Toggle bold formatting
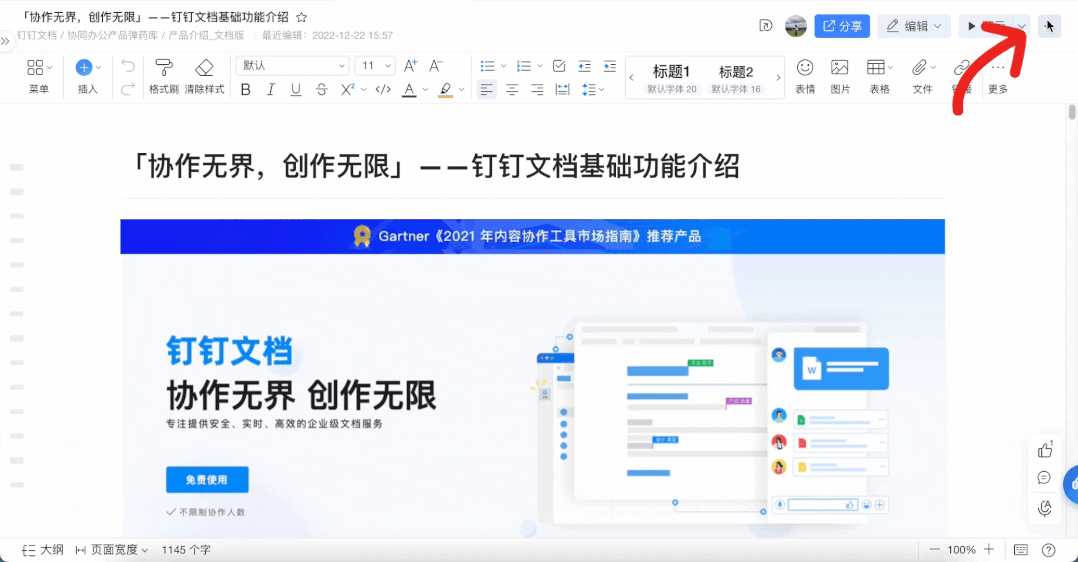 coord(246,90)
